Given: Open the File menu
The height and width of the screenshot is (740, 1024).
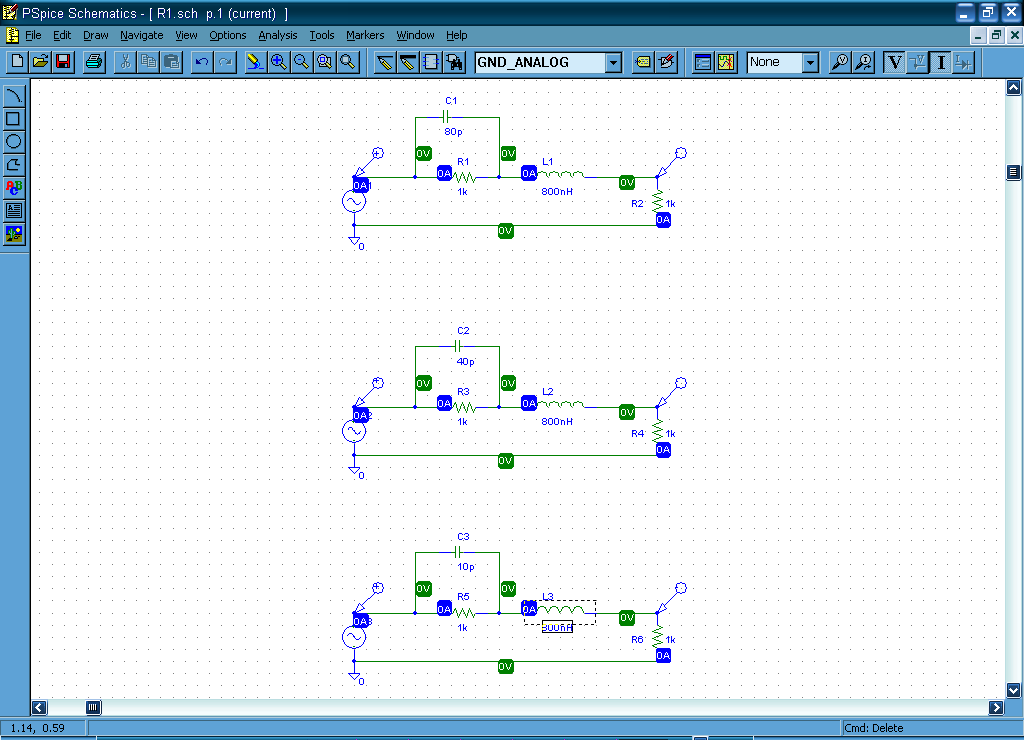Looking at the screenshot, I should (x=33, y=35).
